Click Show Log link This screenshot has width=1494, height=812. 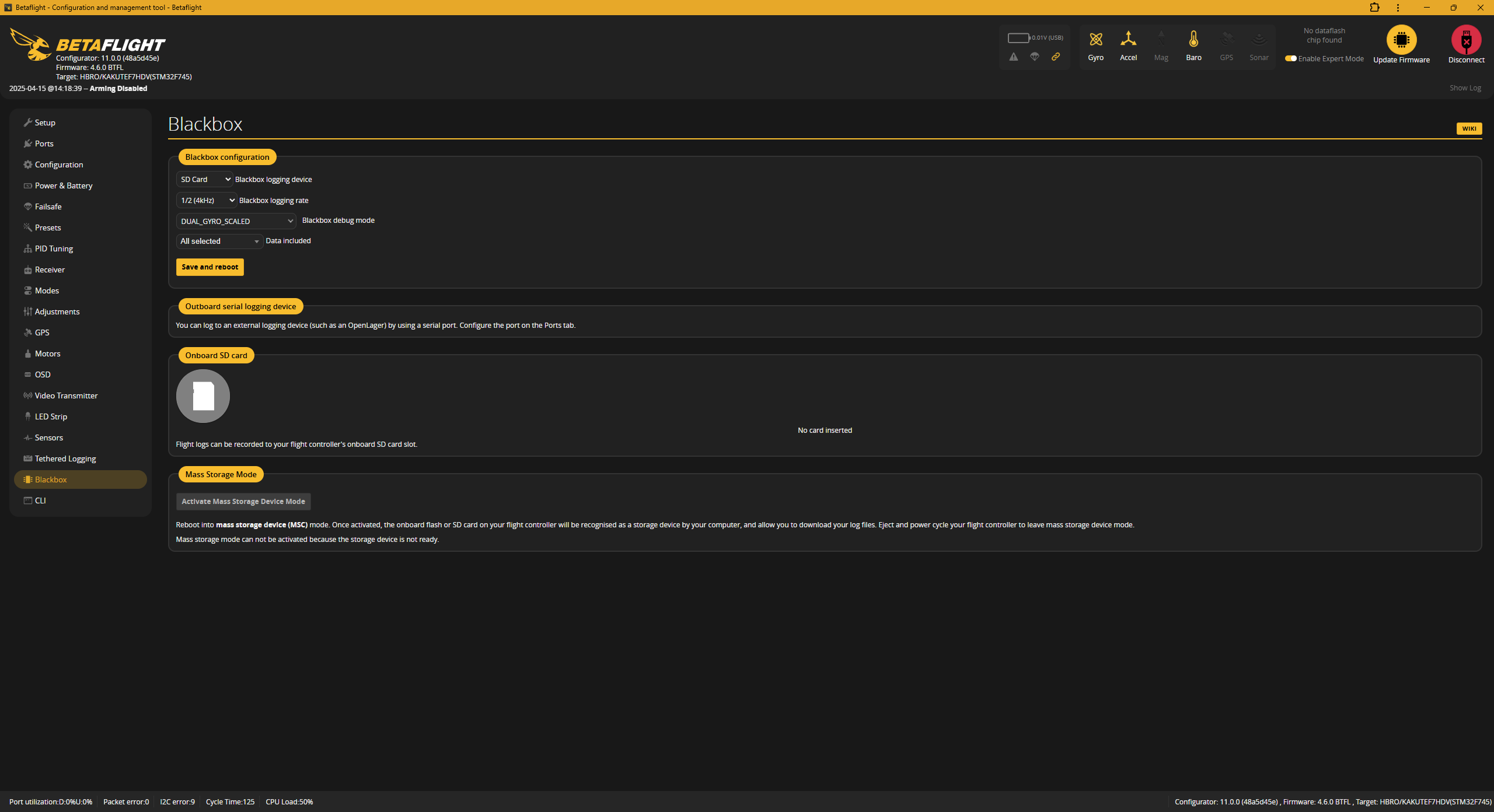[x=1465, y=88]
